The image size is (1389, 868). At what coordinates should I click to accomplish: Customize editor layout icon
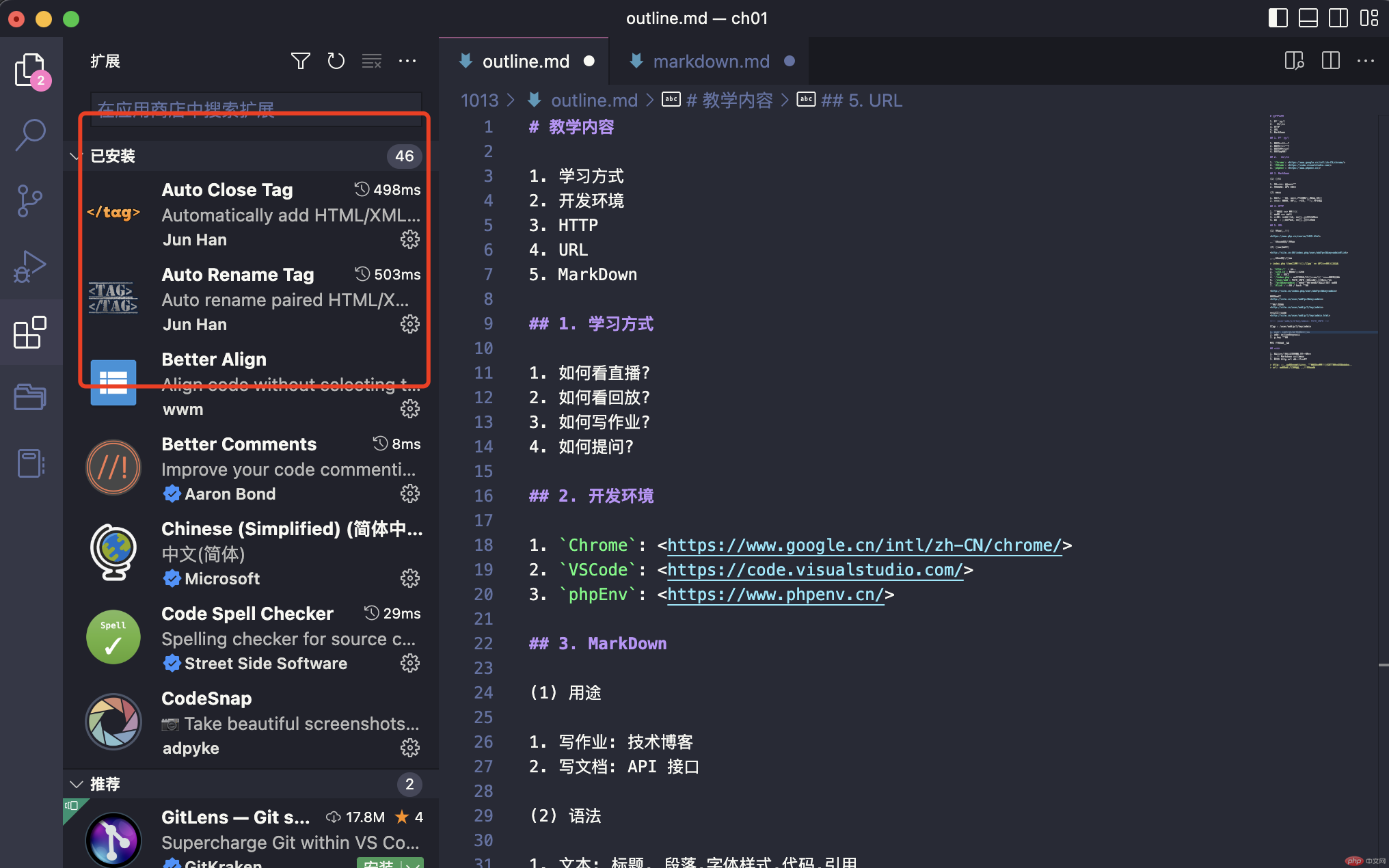1369,18
